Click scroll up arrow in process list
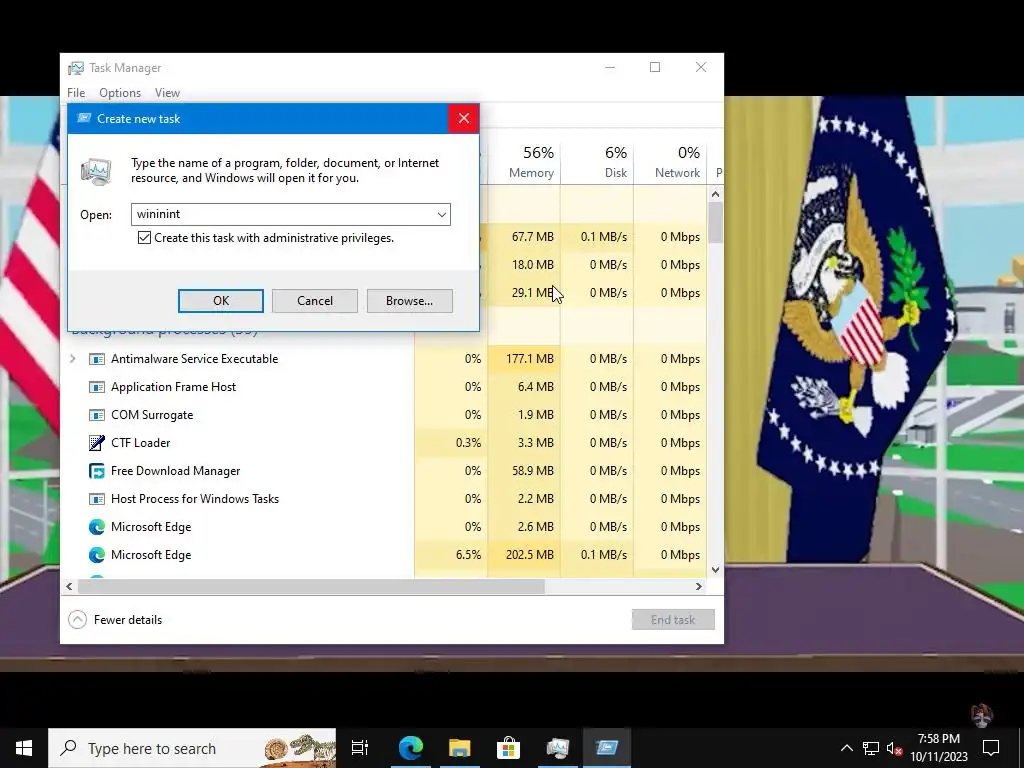Screen dimensions: 1024x768 pyautogui.click(x=716, y=194)
